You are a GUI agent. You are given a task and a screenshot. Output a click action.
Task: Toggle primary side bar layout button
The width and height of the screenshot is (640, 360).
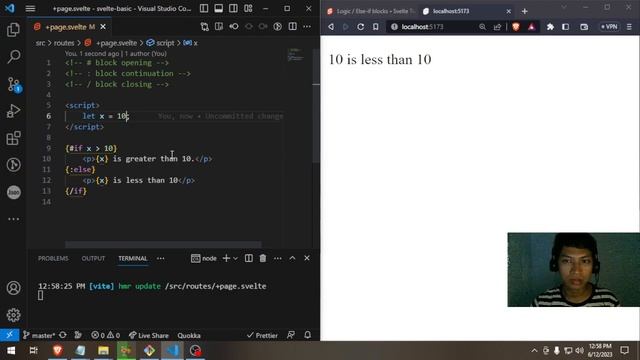(204, 8)
